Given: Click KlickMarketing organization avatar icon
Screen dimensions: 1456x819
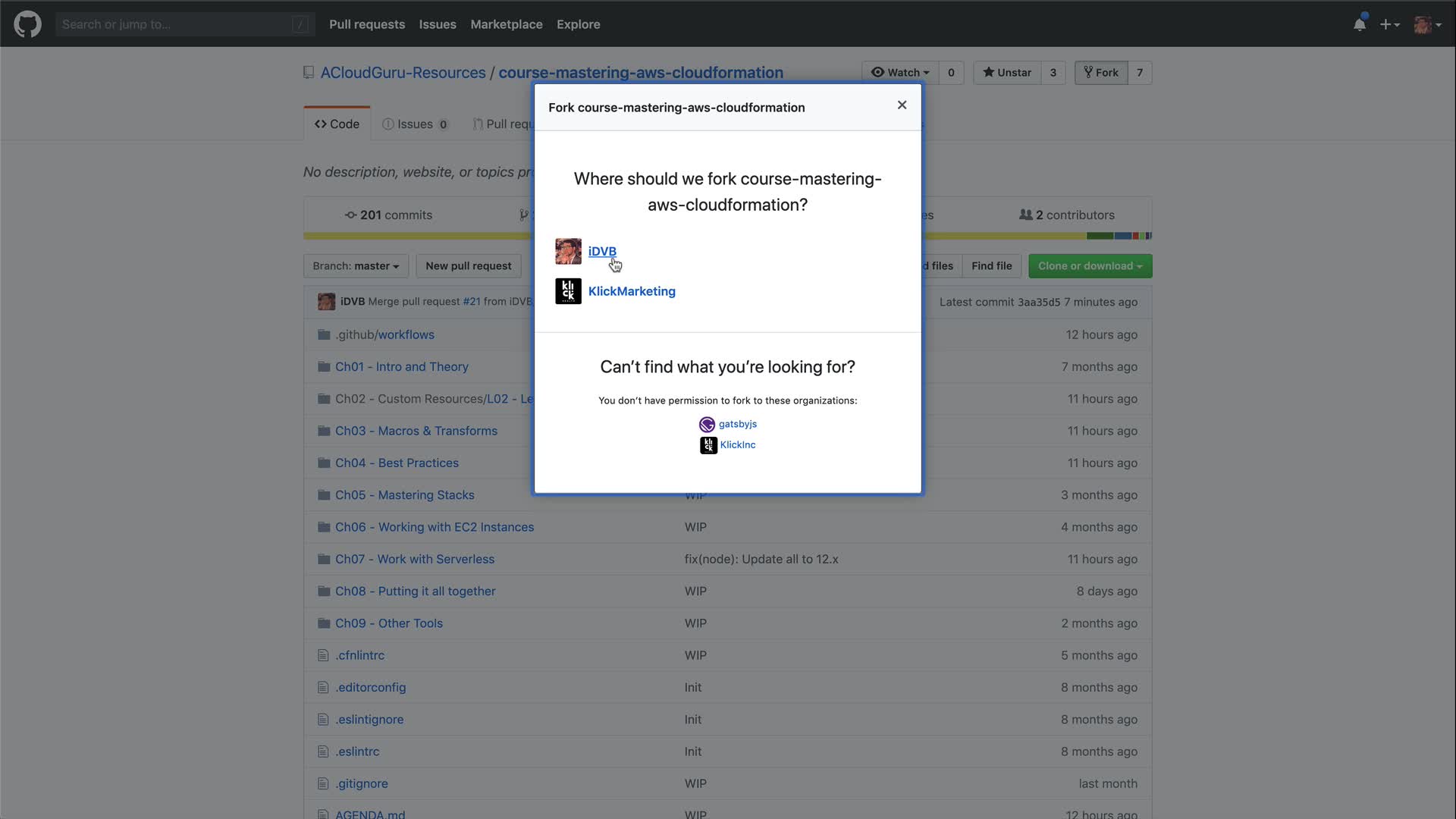Looking at the screenshot, I should click(x=568, y=291).
